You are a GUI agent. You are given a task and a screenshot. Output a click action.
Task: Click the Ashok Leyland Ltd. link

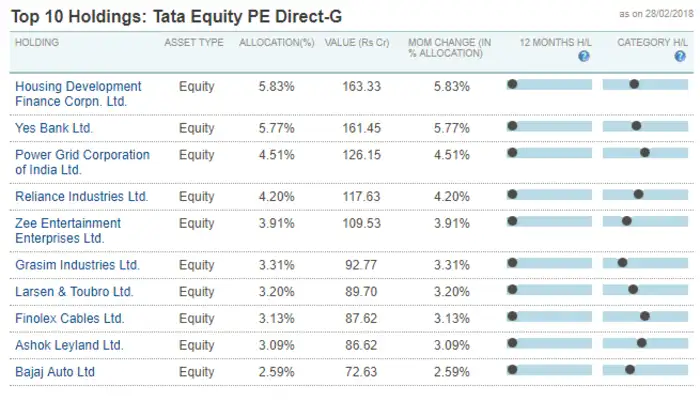(69, 344)
